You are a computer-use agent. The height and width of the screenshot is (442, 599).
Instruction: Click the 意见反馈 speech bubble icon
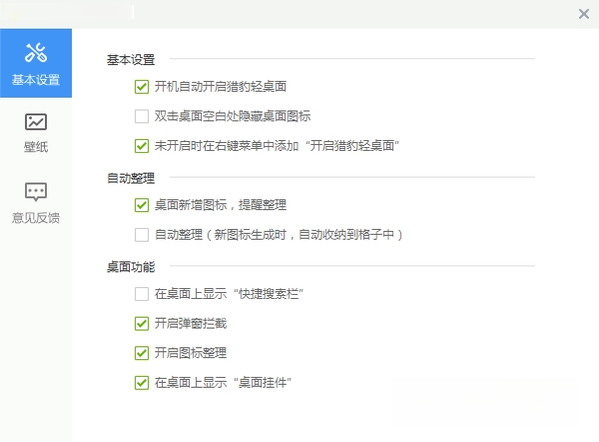(36, 191)
